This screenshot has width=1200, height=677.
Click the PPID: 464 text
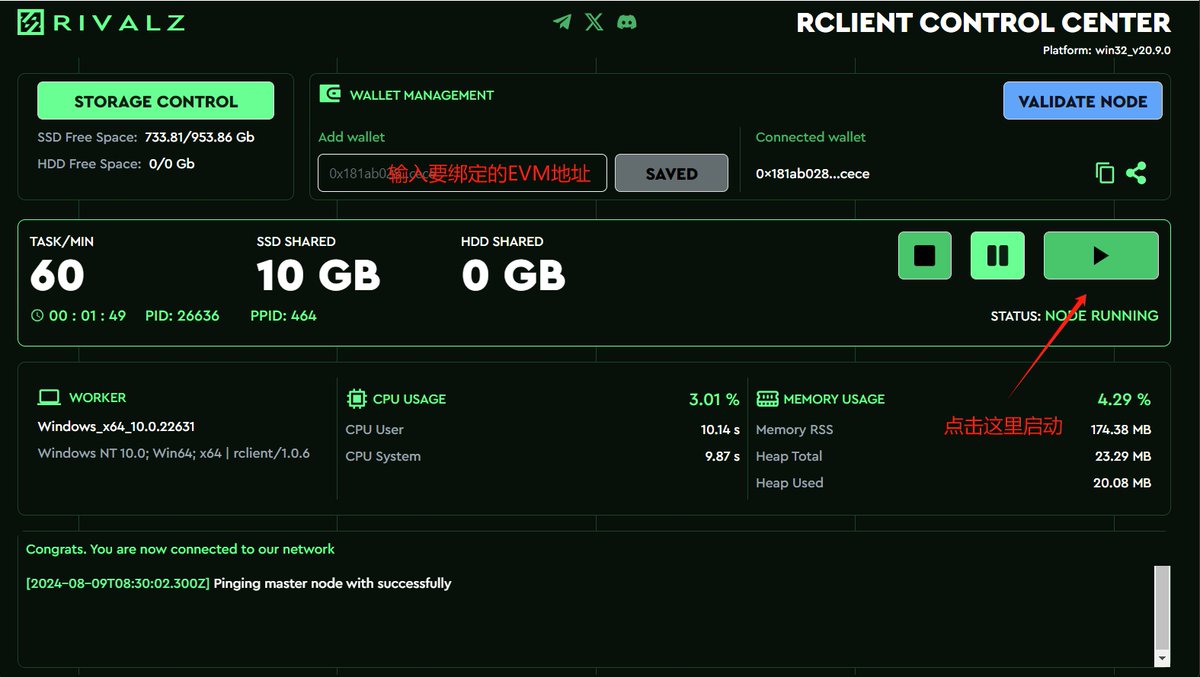click(x=283, y=315)
